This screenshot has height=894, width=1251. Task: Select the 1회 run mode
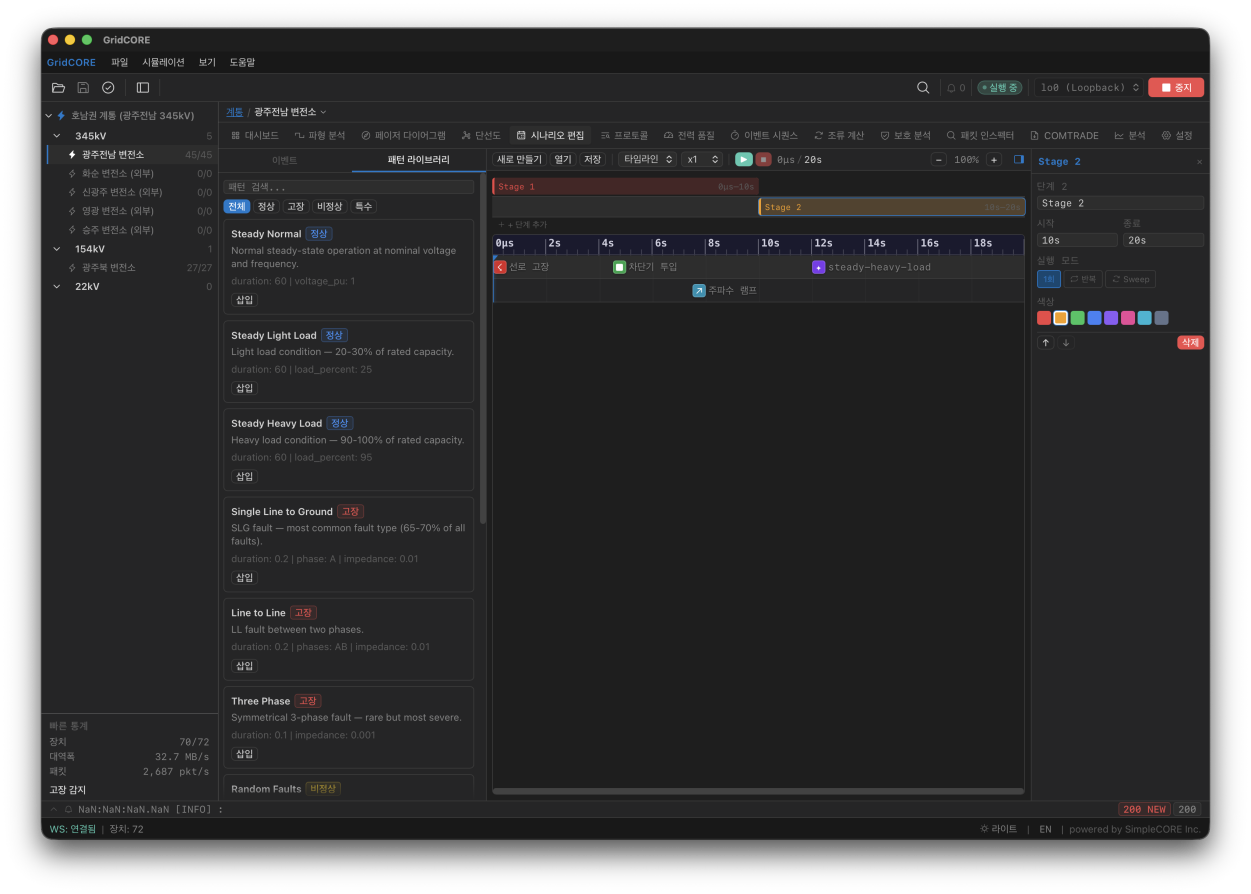[1049, 279]
